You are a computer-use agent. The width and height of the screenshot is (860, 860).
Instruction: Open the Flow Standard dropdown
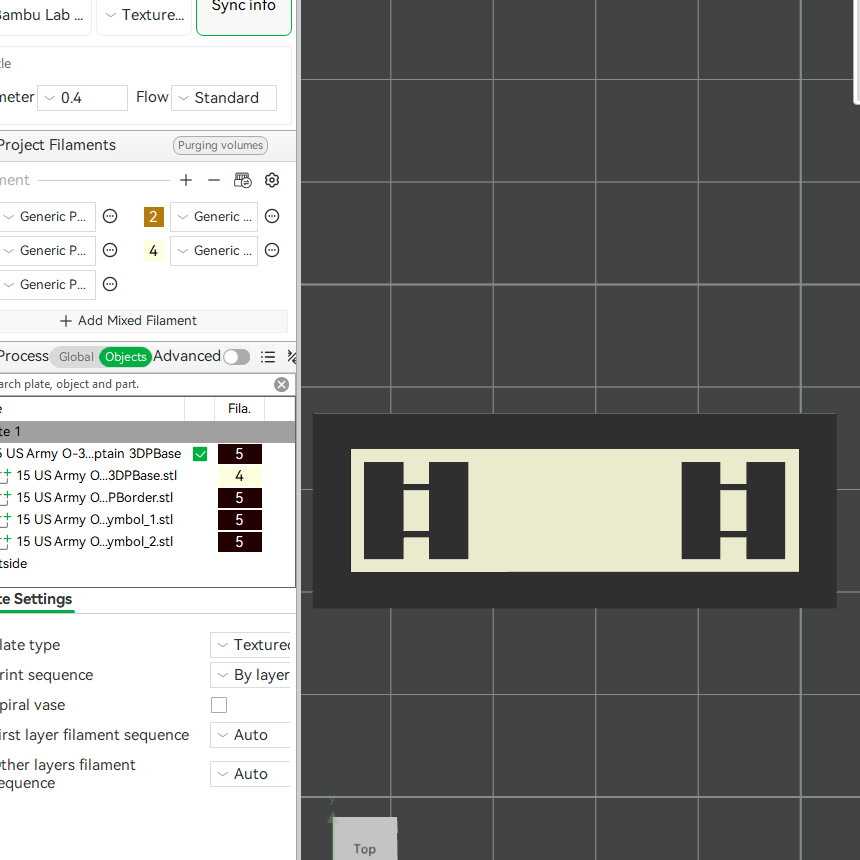pos(224,98)
